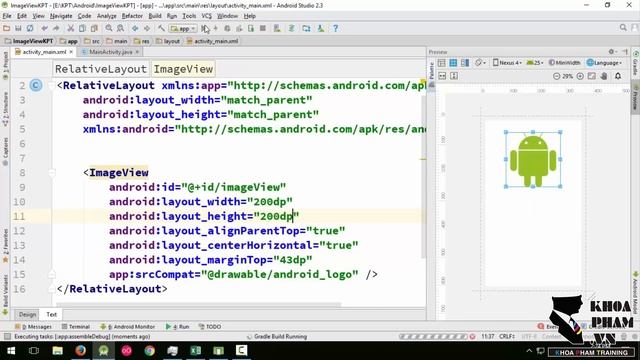Image resolution: width=640 pixels, height=360 pixels.
Task: Open the Language dropdown in Preview
Action: point(604,63)
